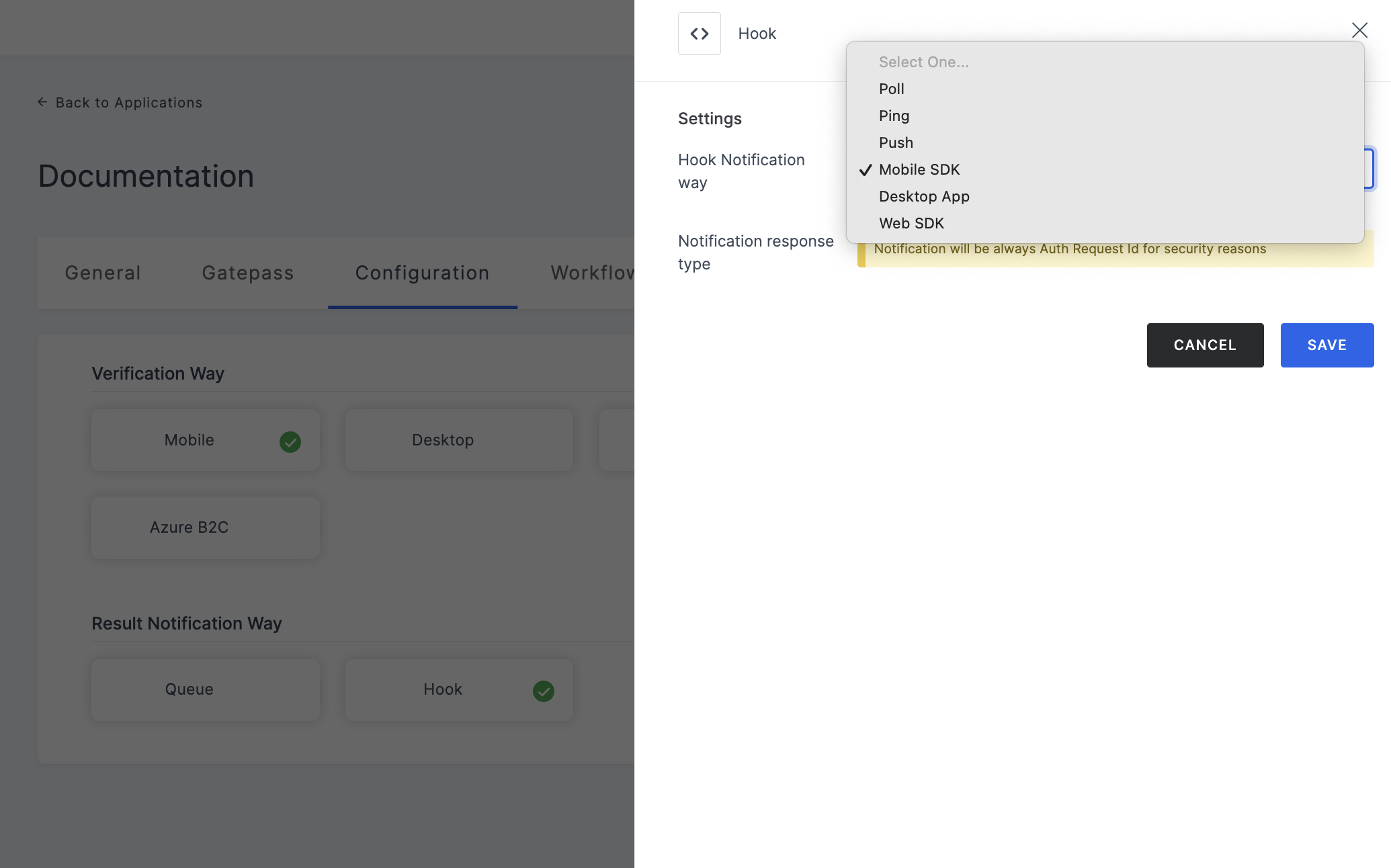Open the Configuration tab
Image resolution: width=1391 pixels, height=868 pixels.
click(423, 273)
